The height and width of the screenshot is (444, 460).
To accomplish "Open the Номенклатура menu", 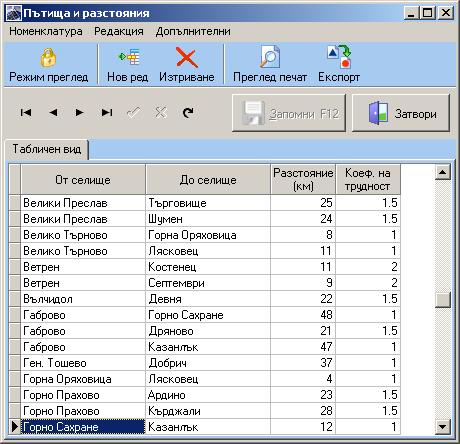I will [46, 31].
